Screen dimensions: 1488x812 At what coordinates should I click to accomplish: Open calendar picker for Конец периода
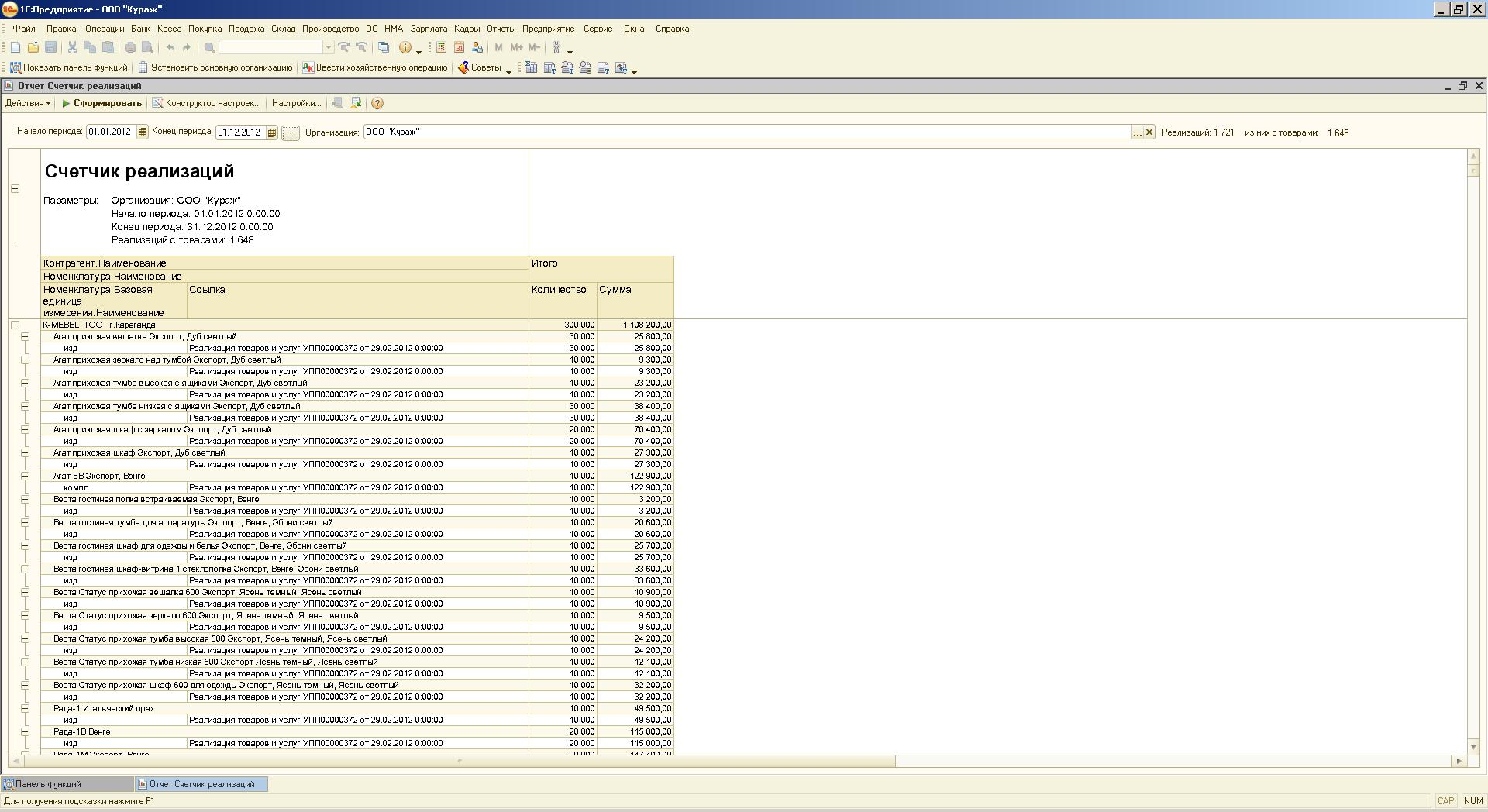[271, 132]
